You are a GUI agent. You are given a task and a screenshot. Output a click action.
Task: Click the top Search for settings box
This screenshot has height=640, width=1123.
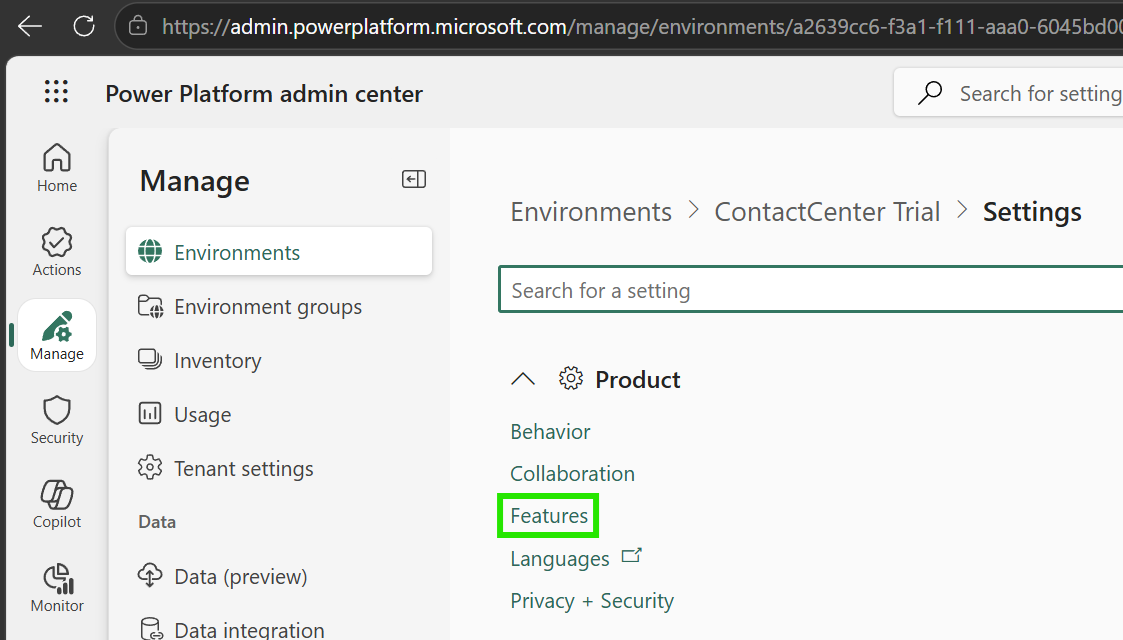coord(1008,92)
